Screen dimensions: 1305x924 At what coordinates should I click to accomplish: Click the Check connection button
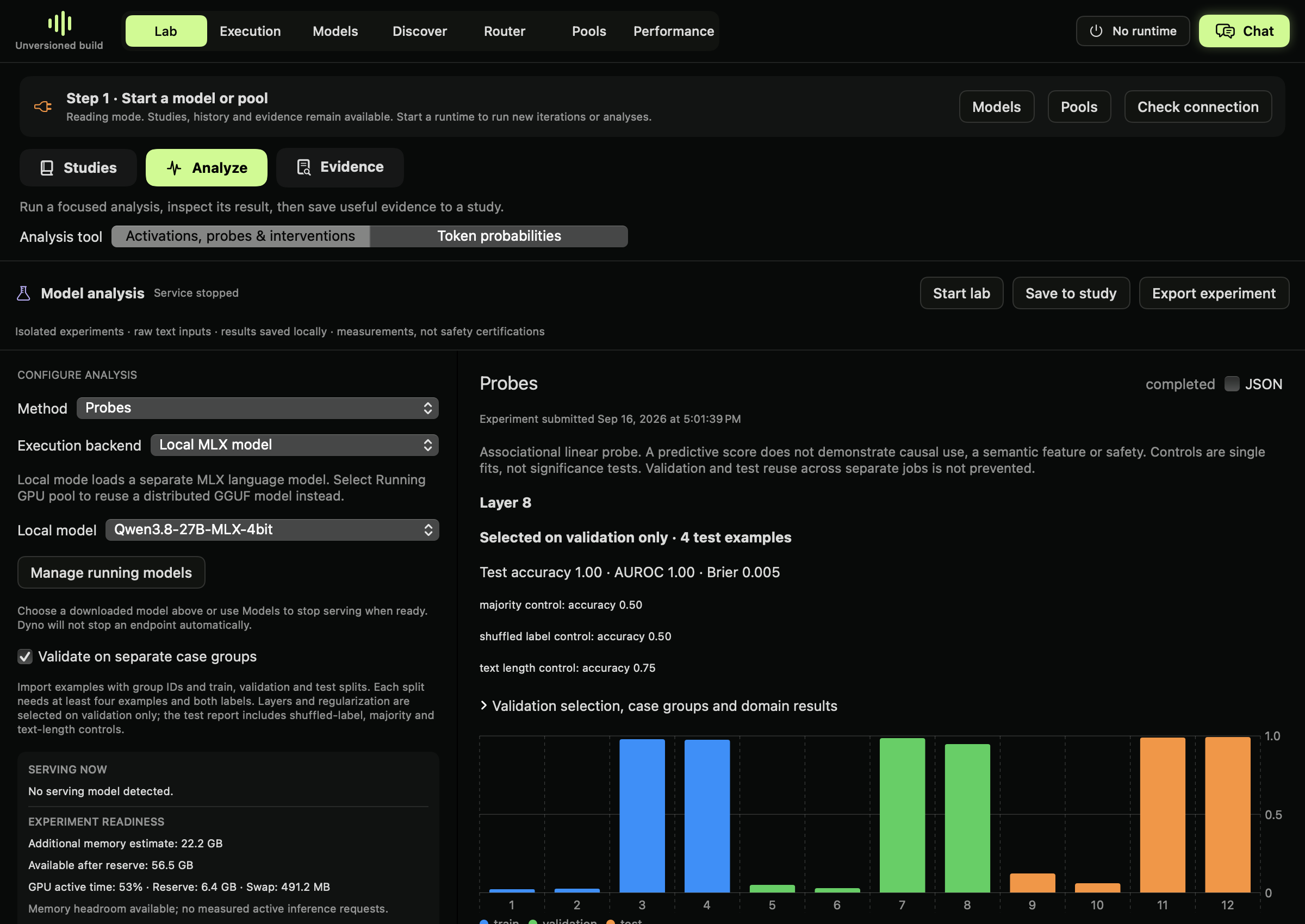coord(1198,107)
